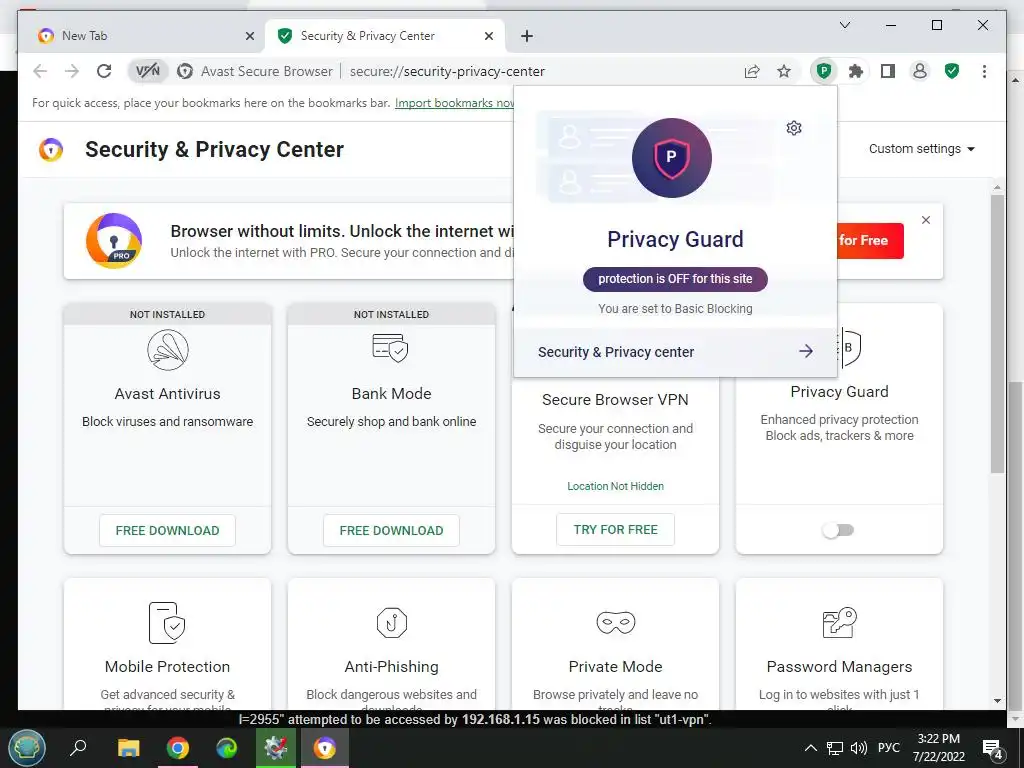The height and width of the screenshot is (768, 1024).
Task: Click the site info icon beside Avast Secure Browser
Action: point(185,71)
